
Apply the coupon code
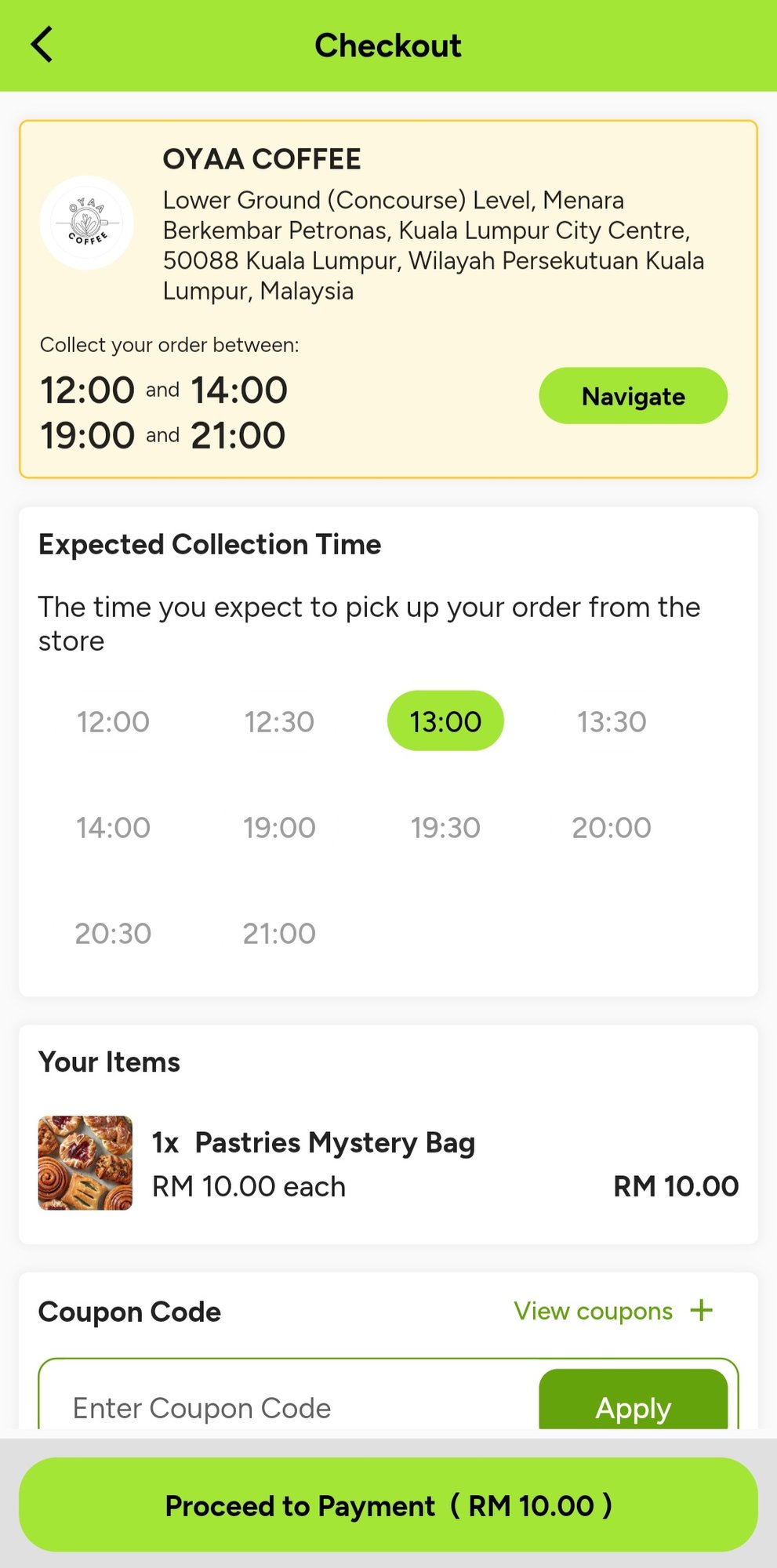coord(633,1407)
